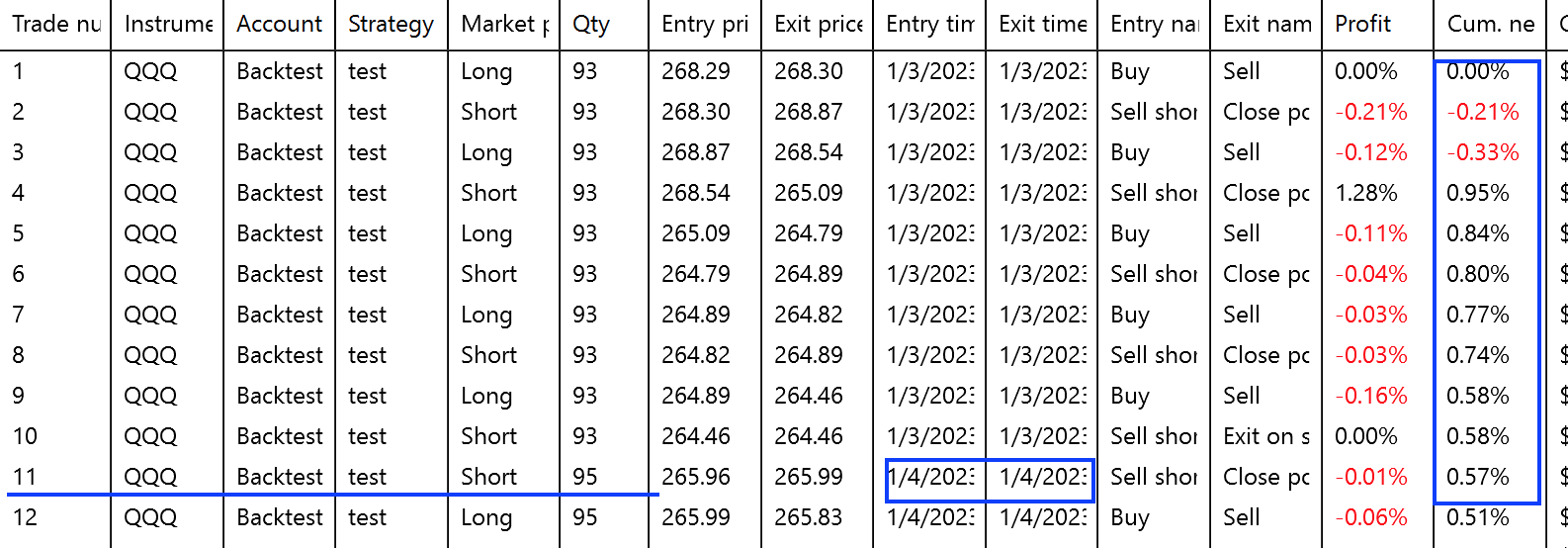1568x548 pixels.
Task: Select the Entry name column header
Action: pyautogui.click(x=1154, y=24)
